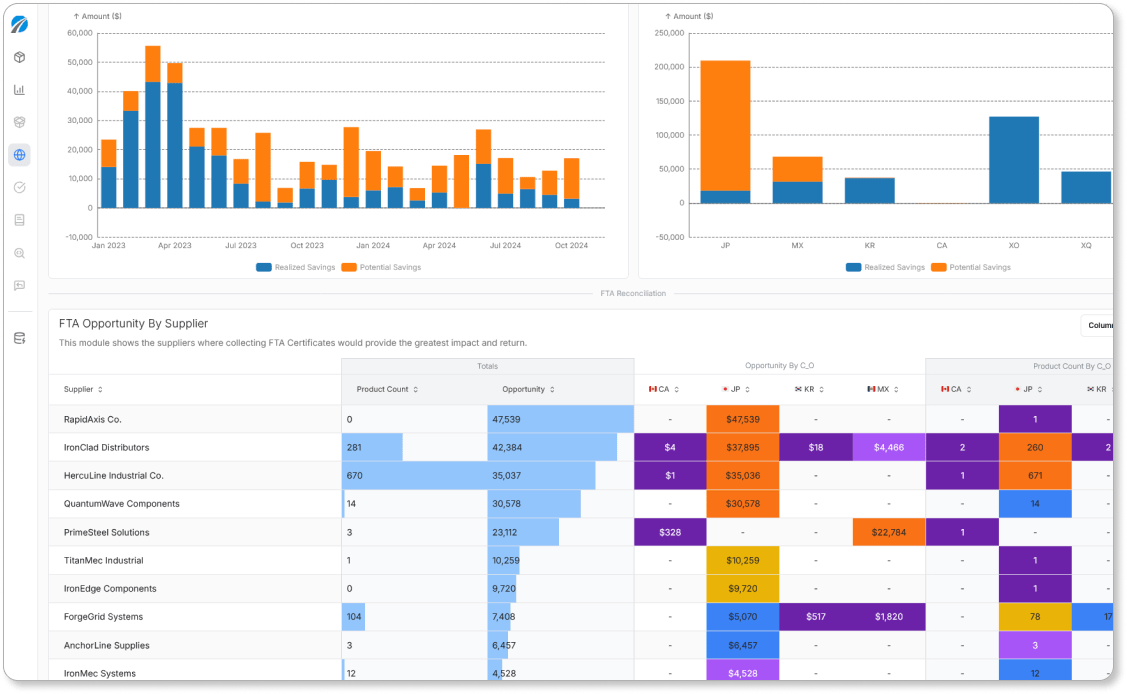Open the Columns button

(x=1098, y=325)
